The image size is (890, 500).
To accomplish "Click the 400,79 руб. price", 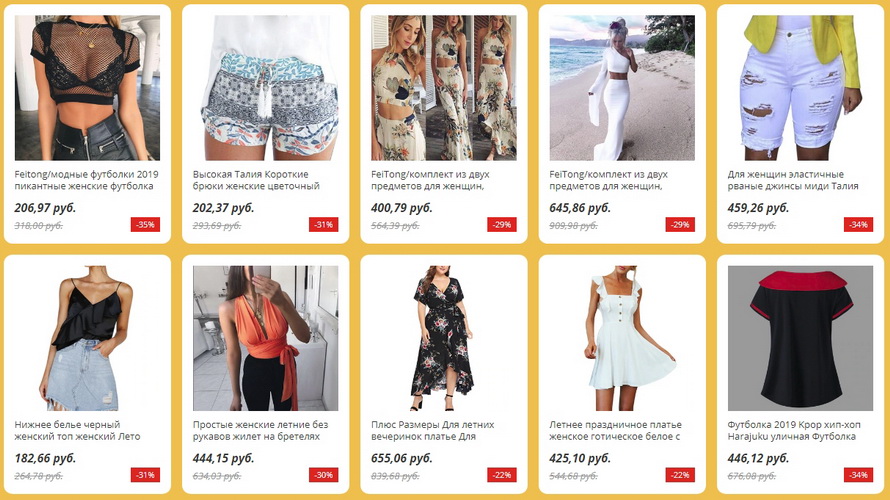I will (x=402, y=208).
